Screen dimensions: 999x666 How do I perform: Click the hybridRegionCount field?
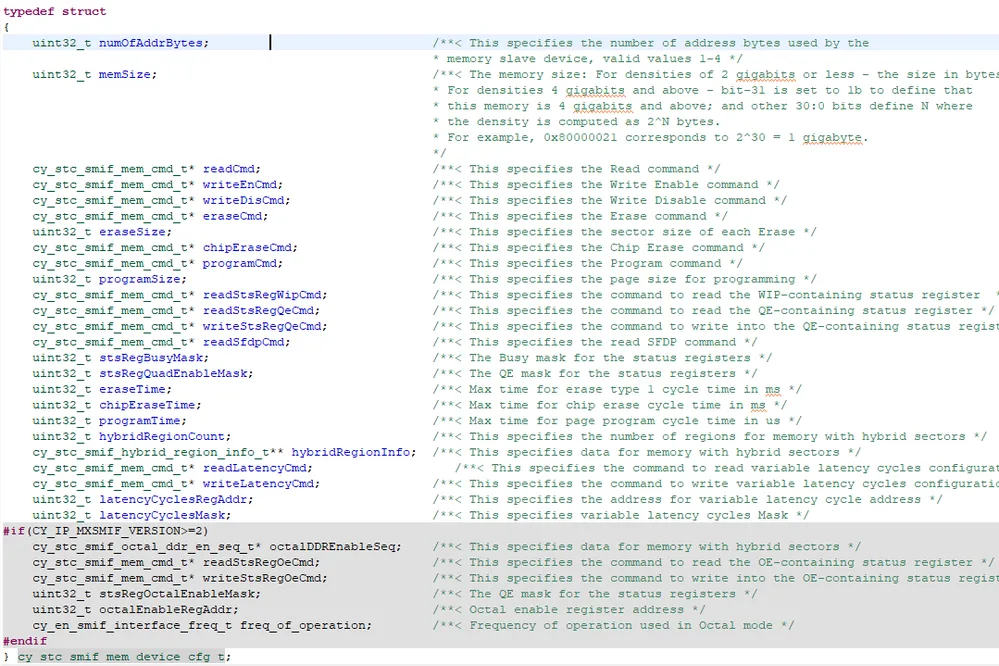point(161,437)
